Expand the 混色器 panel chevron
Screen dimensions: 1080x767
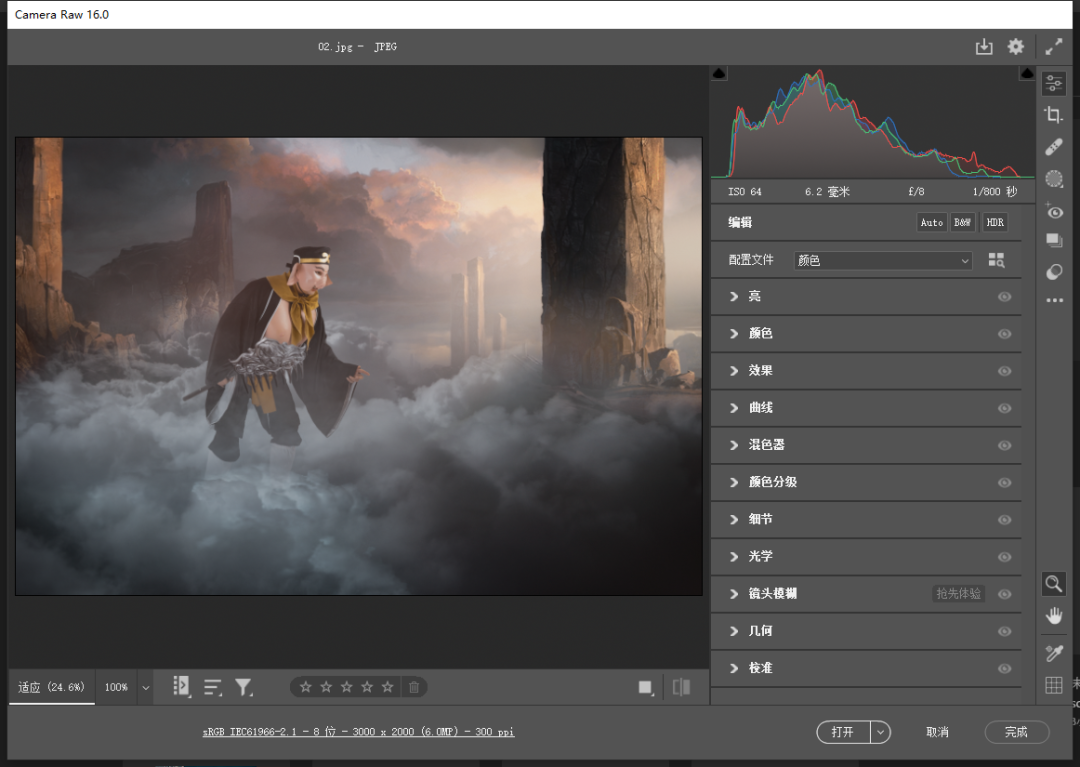pyautogui.click(x=734, y=445)
